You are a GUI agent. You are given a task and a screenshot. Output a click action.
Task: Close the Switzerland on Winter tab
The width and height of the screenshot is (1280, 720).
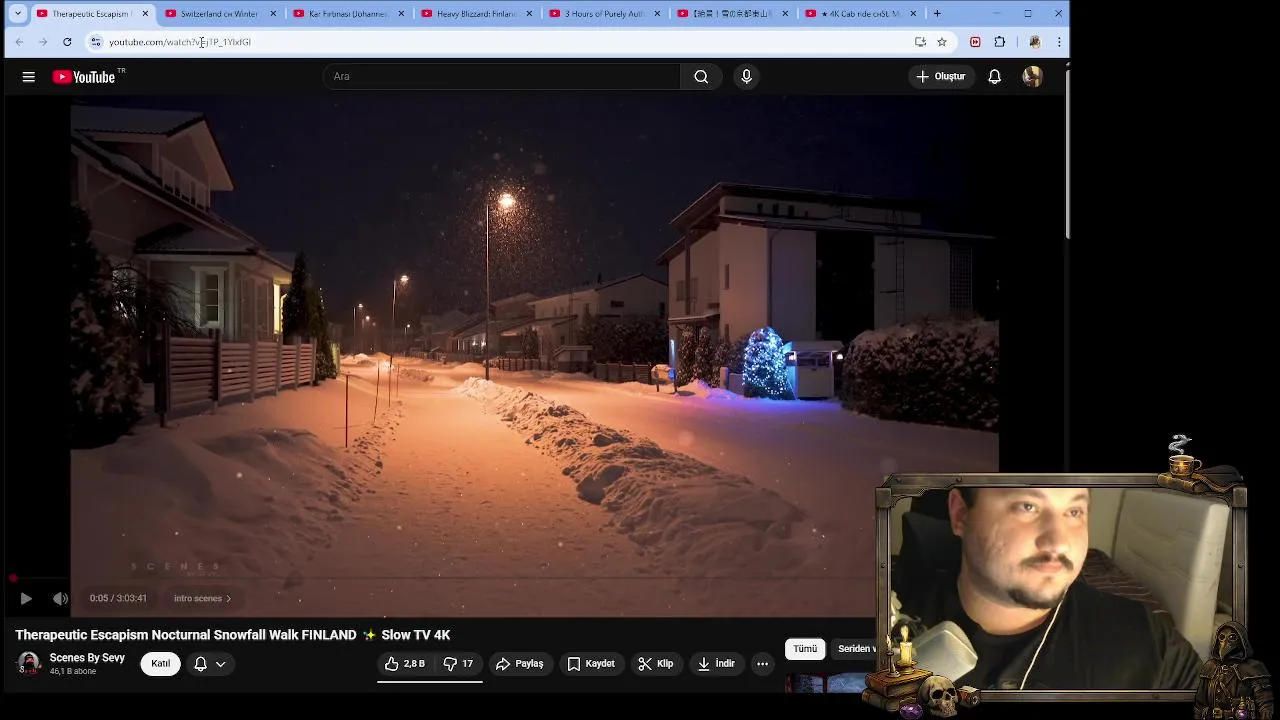273,14
